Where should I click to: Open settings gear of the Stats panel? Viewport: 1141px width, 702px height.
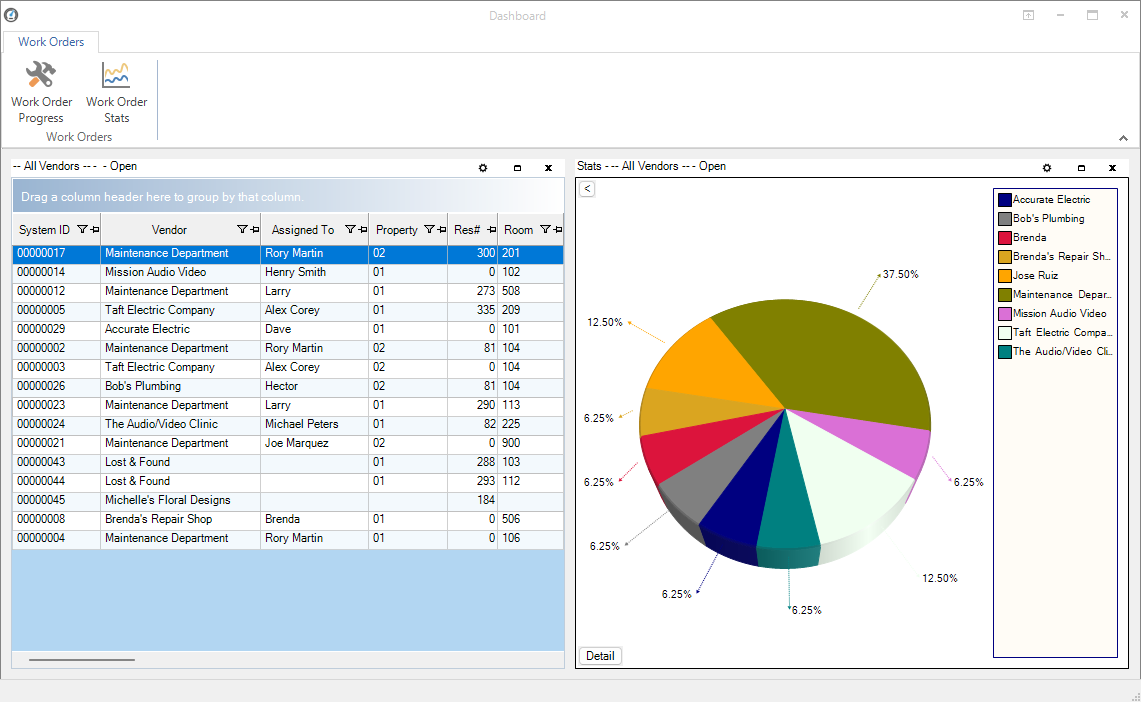pyautogui.click(x=1046, y=167)
